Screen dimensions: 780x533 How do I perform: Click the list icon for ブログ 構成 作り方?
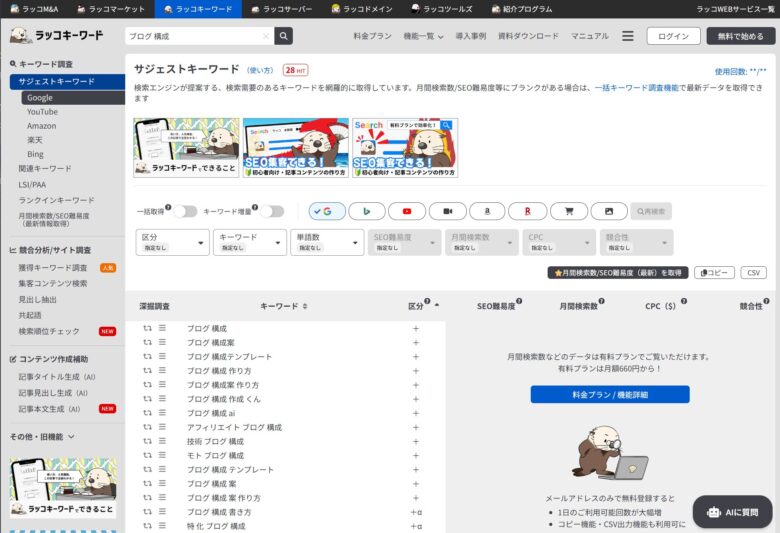pos(162,371)
